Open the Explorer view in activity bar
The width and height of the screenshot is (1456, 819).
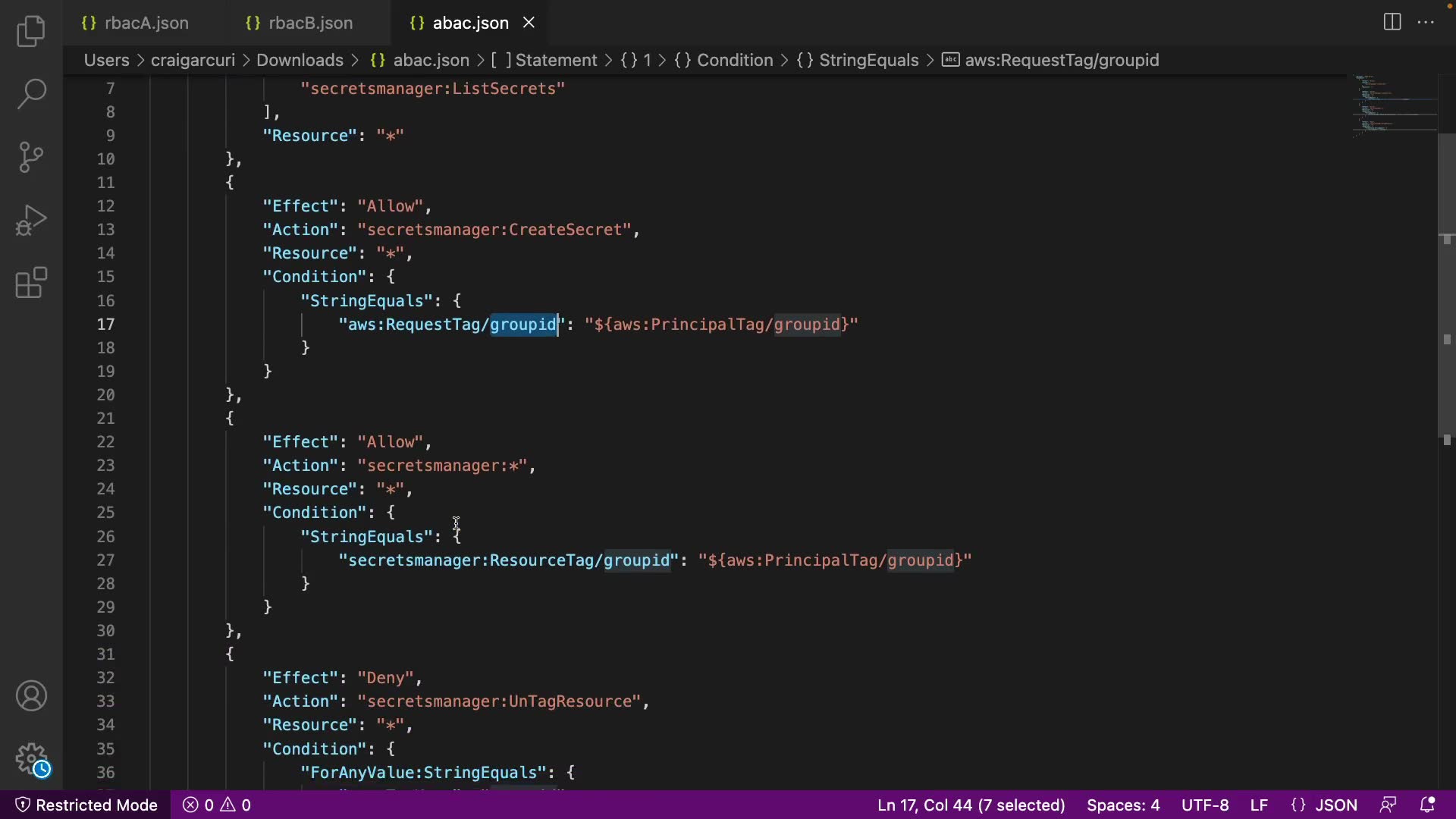[x=31, y=31]
